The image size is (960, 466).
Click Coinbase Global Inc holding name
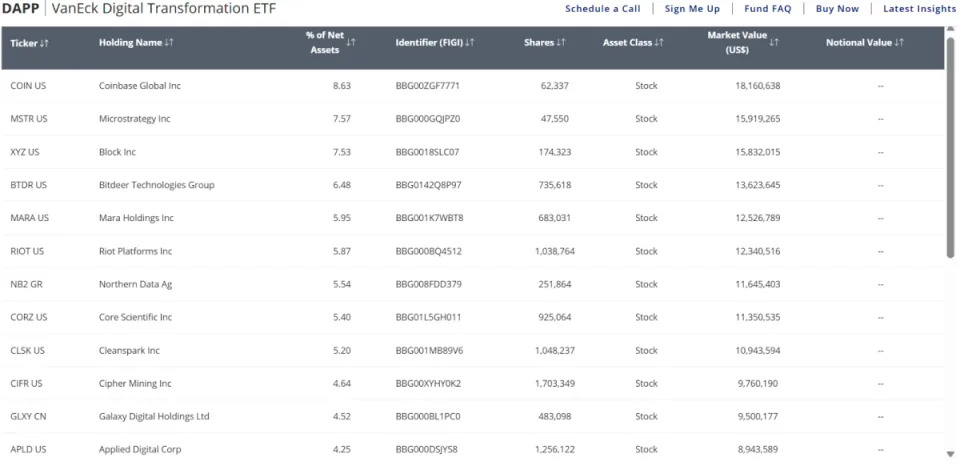click(140, 86)
